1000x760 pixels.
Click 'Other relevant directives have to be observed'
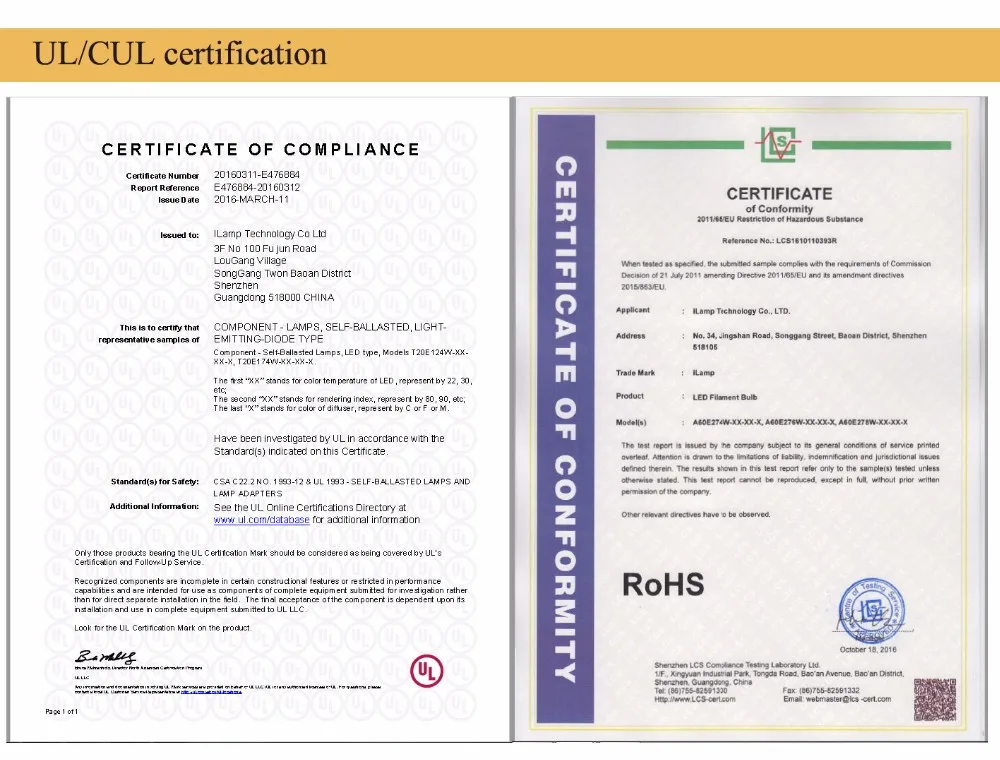point(696,515)
